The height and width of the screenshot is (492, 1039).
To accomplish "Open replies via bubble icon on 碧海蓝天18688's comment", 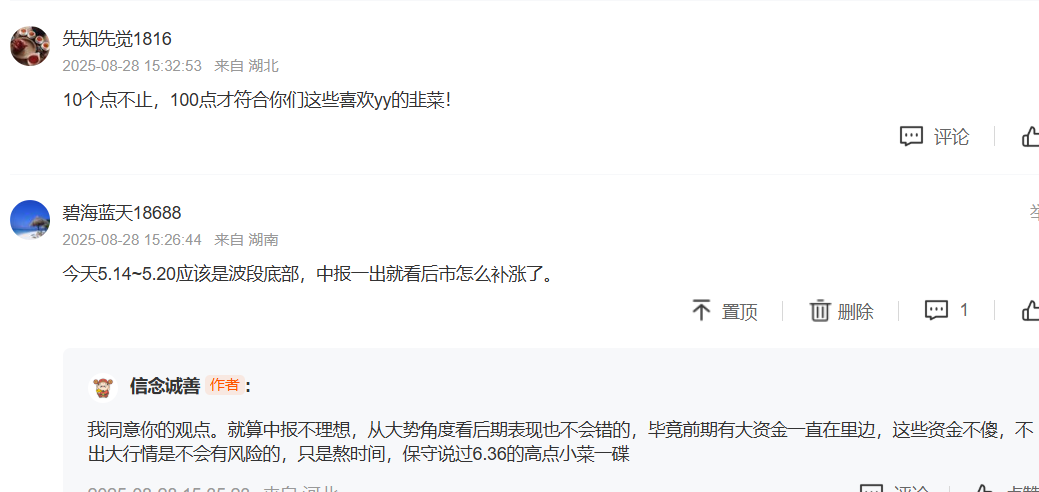I will point(936,310).
